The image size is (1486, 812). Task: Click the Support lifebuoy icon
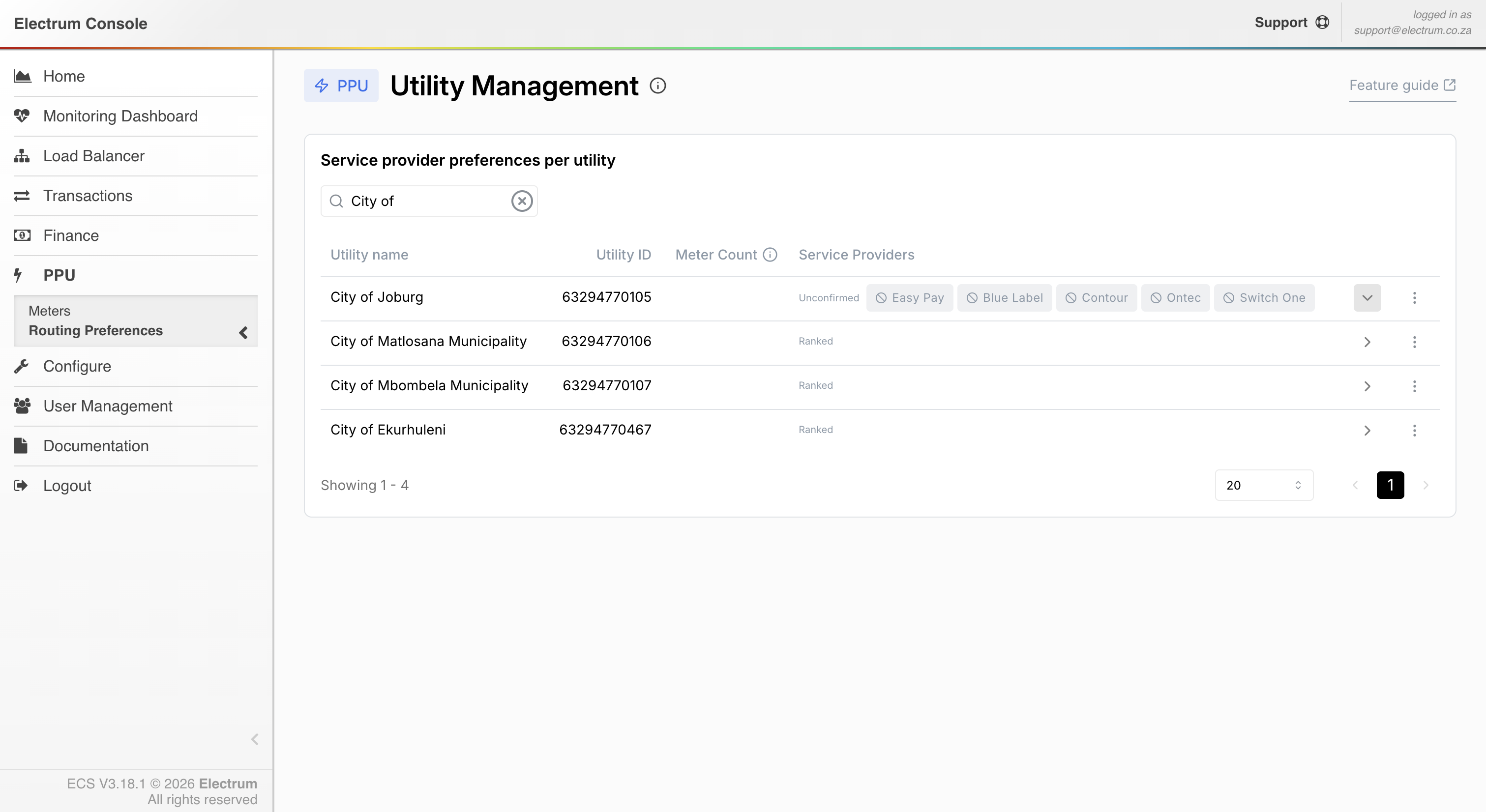click(x=1322, y=23)
